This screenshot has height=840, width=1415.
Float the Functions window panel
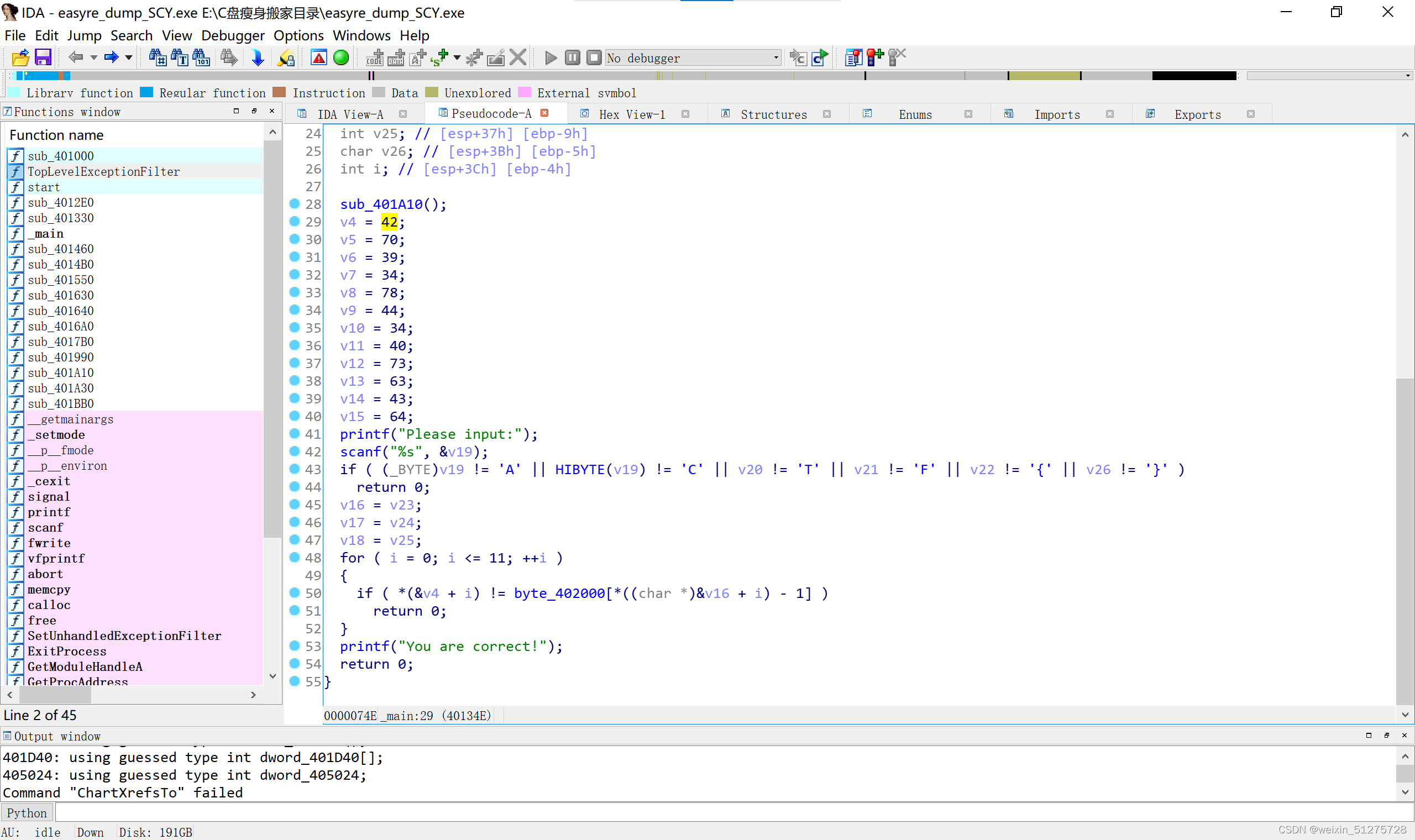tap(254, 111)
